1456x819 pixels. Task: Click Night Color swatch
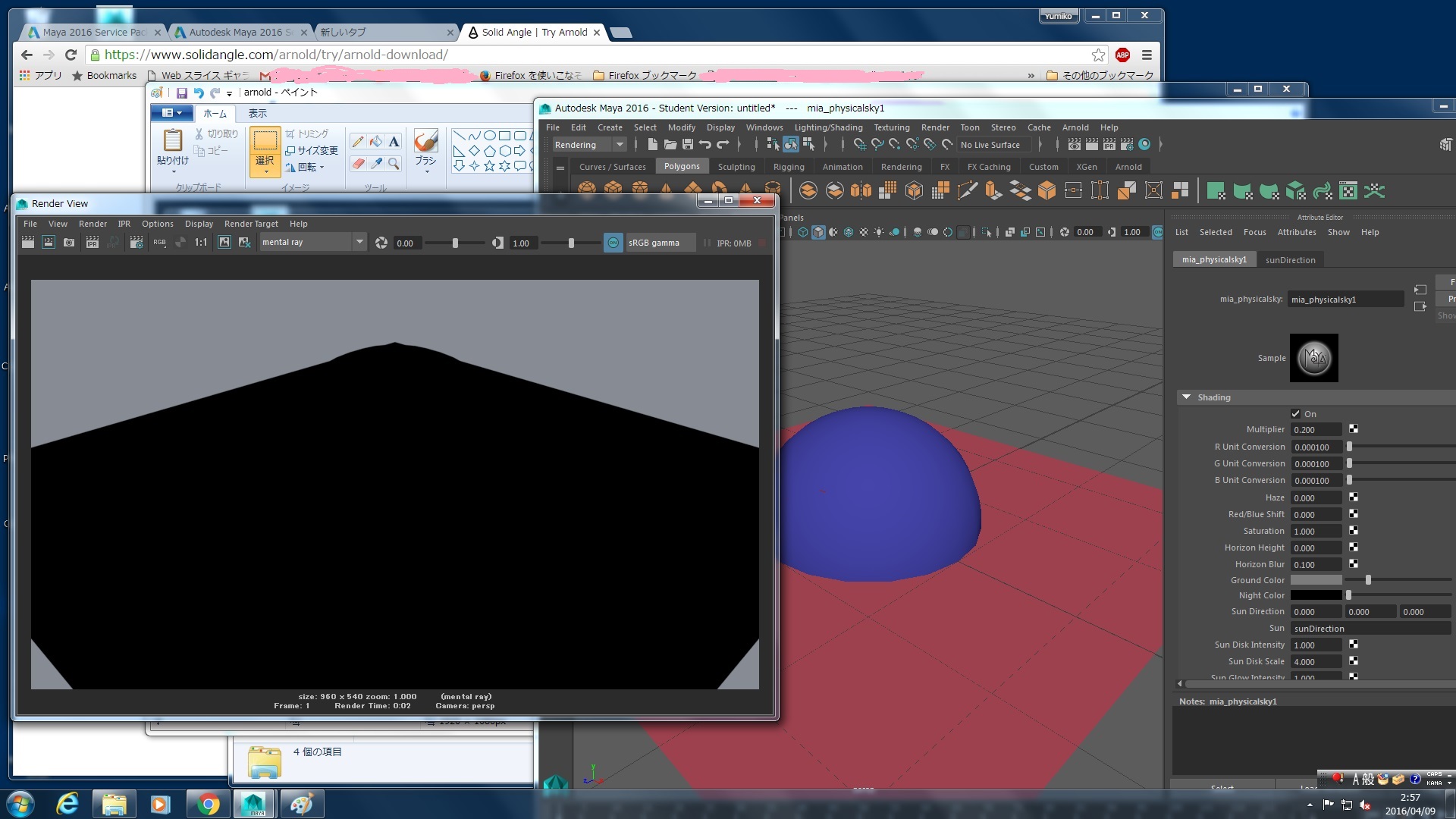coord(1316,595)
